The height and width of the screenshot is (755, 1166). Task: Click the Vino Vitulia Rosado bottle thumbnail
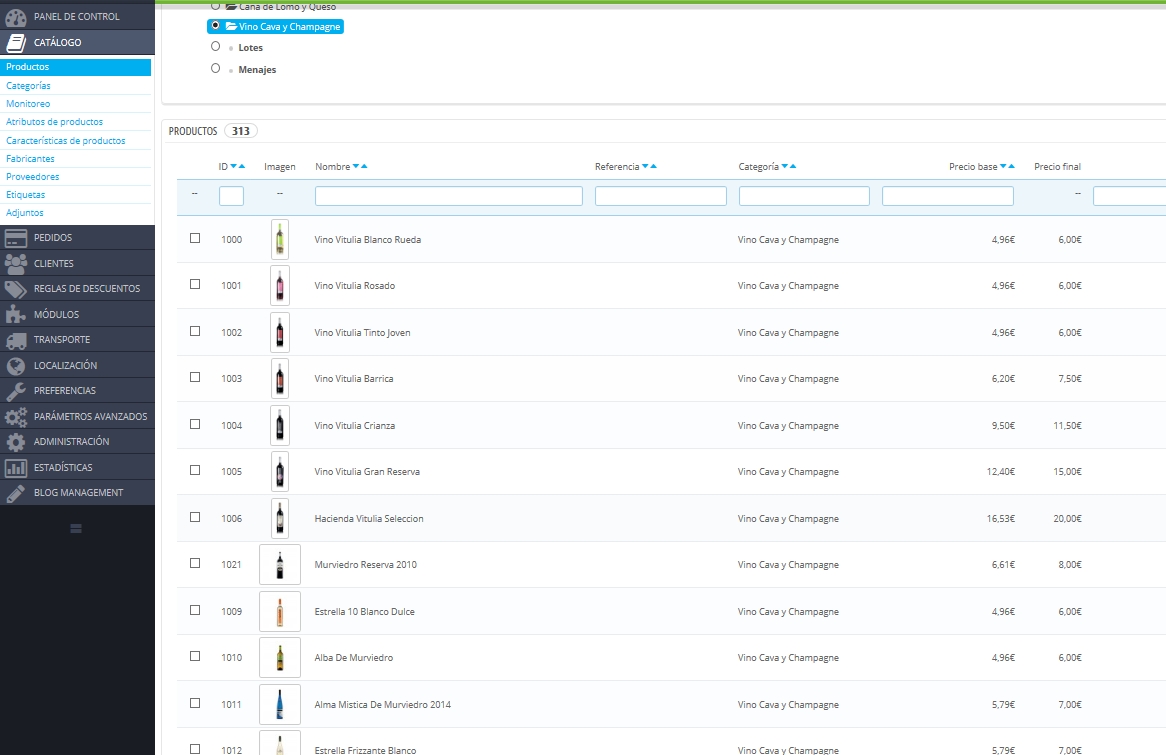click(280, 286)
